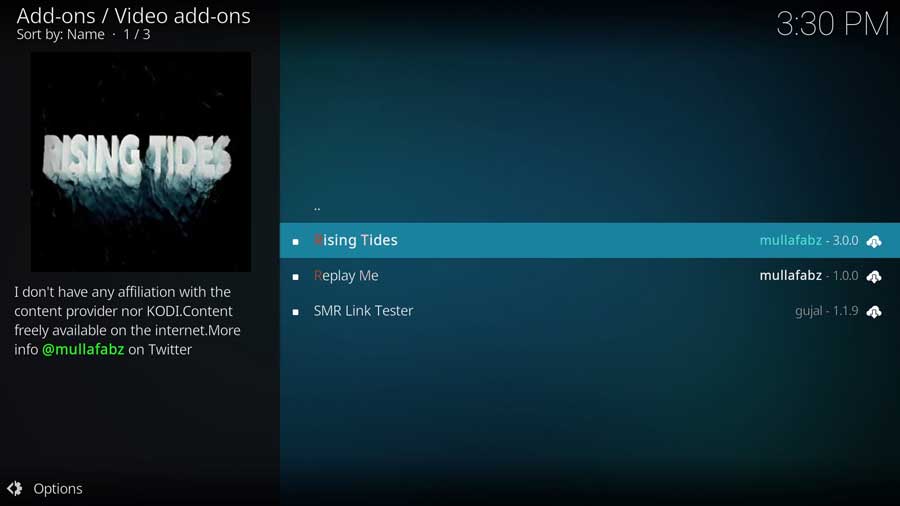Click the mullafabz - 1.0.0 version text
Screen dimensions: 900x506
pyautogui.click(x=809, y=276)
